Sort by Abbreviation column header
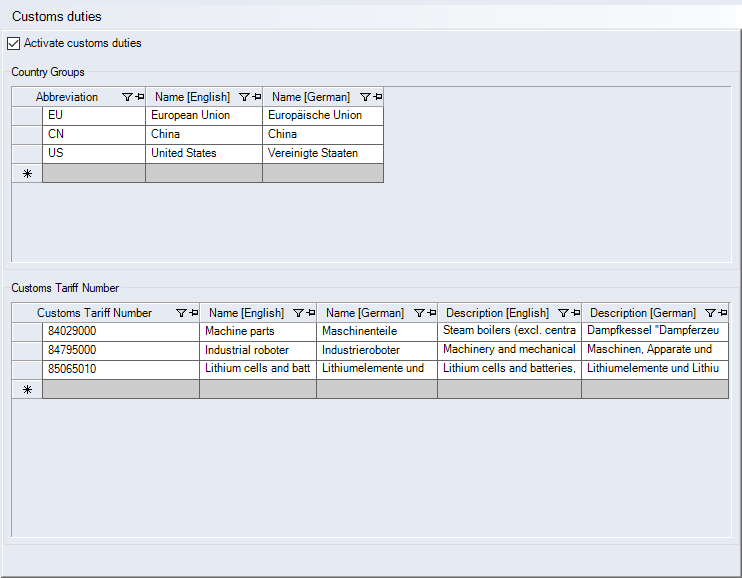Screen dimensions: 742x578 click(x=67, y=97)
